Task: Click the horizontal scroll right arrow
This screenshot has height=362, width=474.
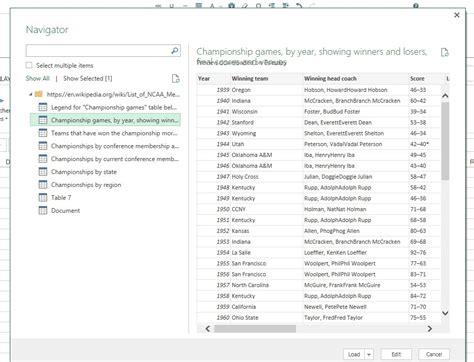Action: coord(430,329)
